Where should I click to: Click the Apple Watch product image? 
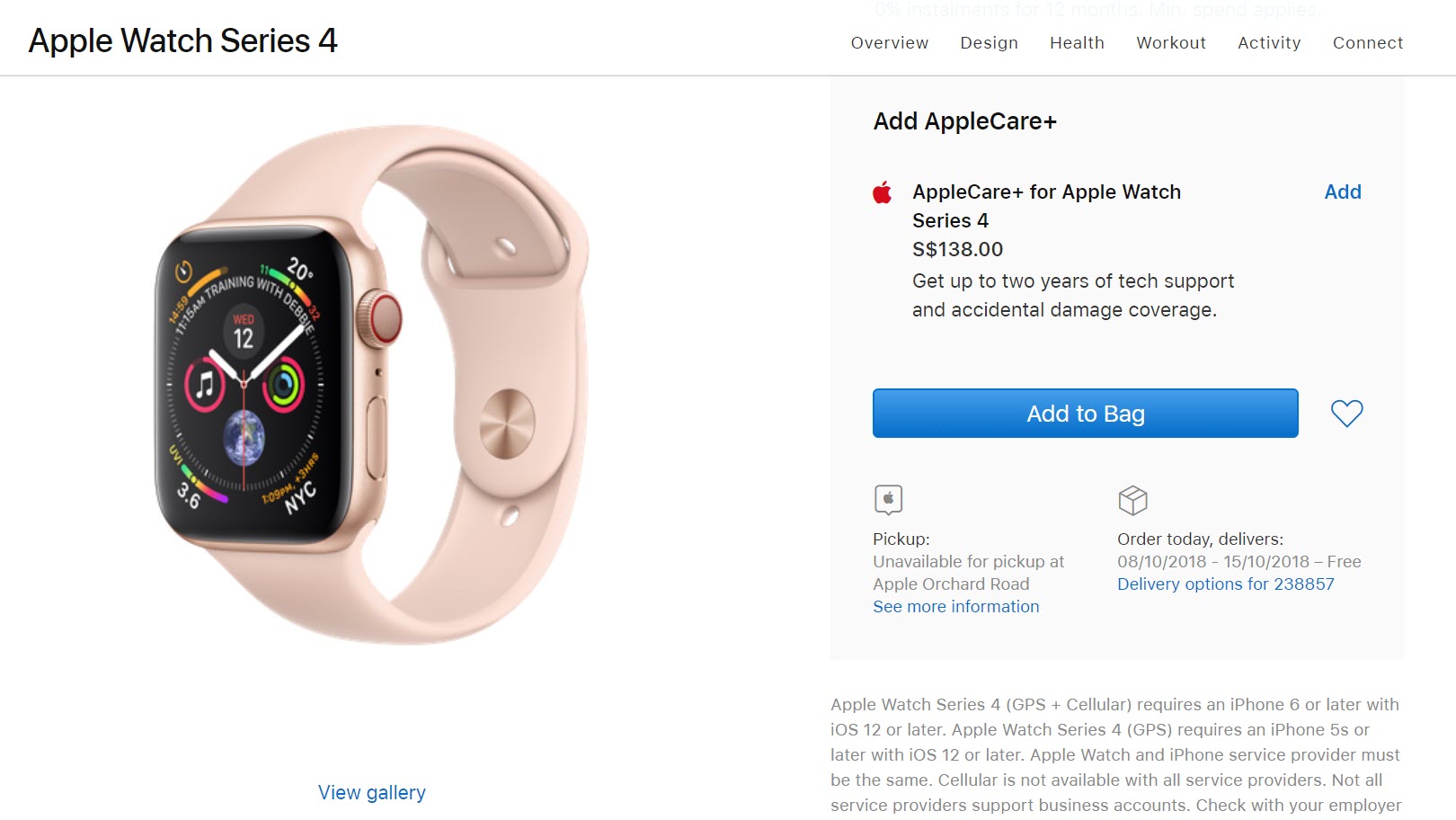(x=370, y=385)
